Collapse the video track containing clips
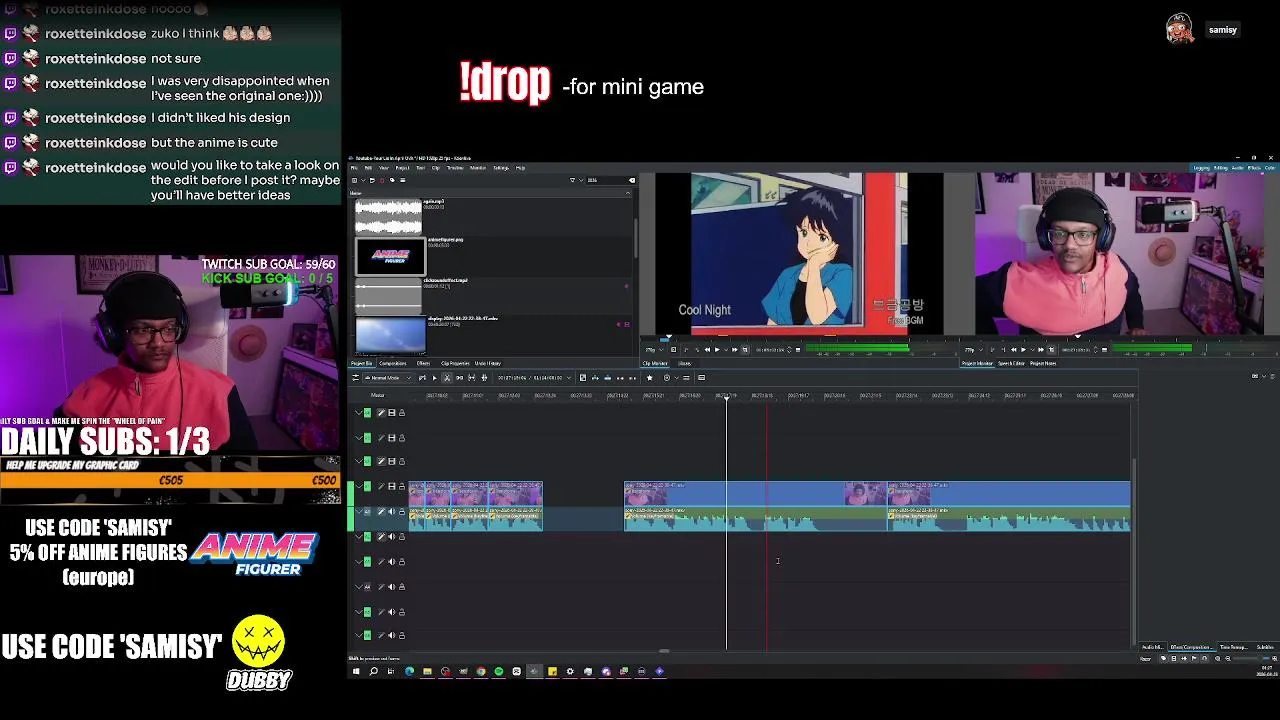The height and width of the screenshot is (720, 1280). coord(358,486)
